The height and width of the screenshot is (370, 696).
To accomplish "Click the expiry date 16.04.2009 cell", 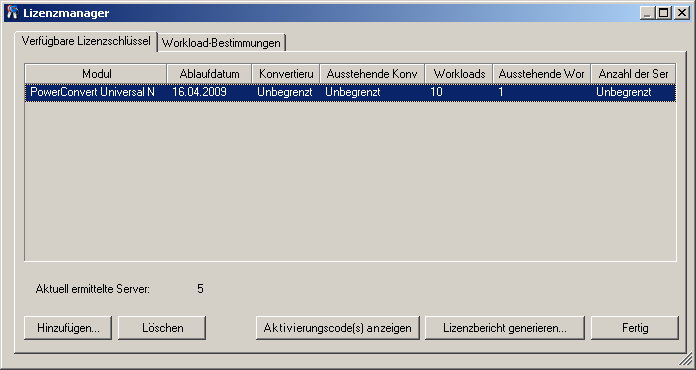I will [x=199, y=92].
